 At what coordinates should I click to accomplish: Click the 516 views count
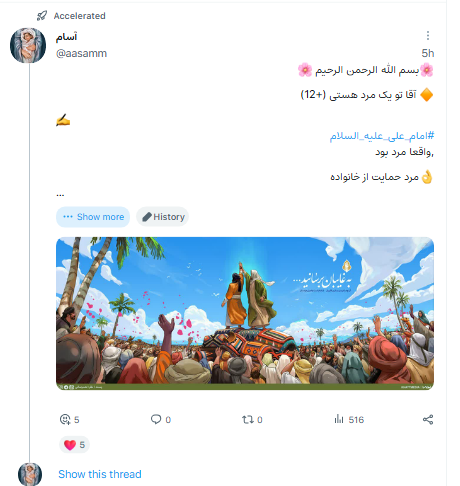[x=356, y=420]
